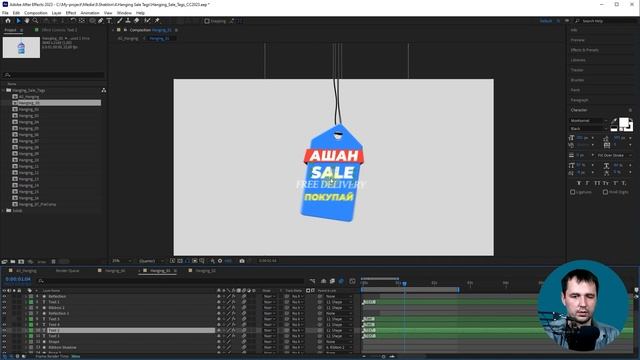The image size is (640, 360).
Task: Hide the first Reflection layer eye
Action: coord(4,296)
